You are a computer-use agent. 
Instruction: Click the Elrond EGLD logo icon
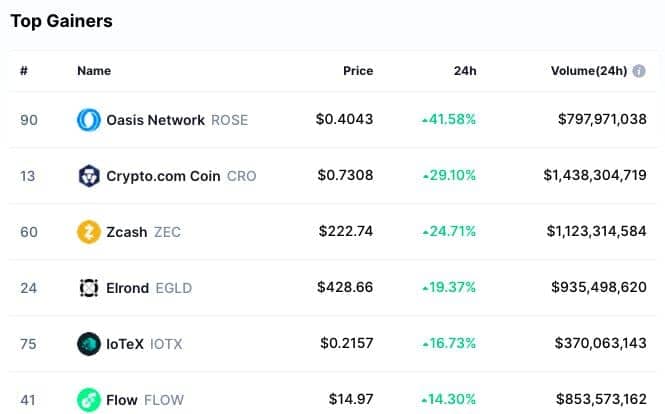point(89,288)
